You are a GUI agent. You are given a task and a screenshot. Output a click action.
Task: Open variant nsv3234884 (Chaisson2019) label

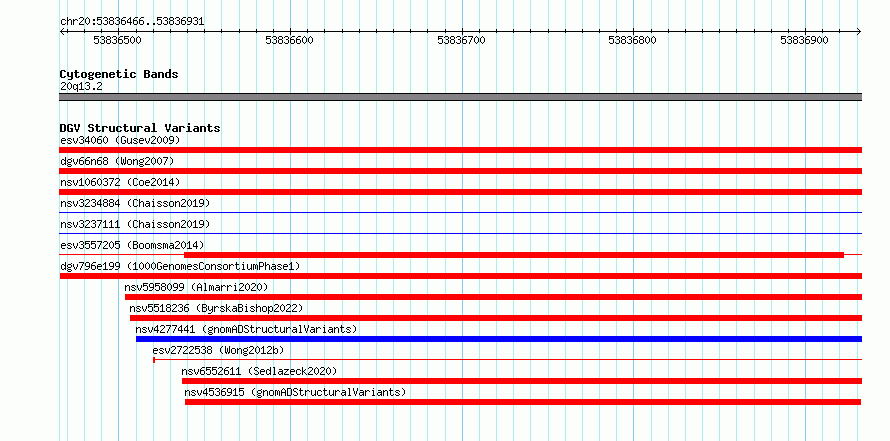(135, 203)
